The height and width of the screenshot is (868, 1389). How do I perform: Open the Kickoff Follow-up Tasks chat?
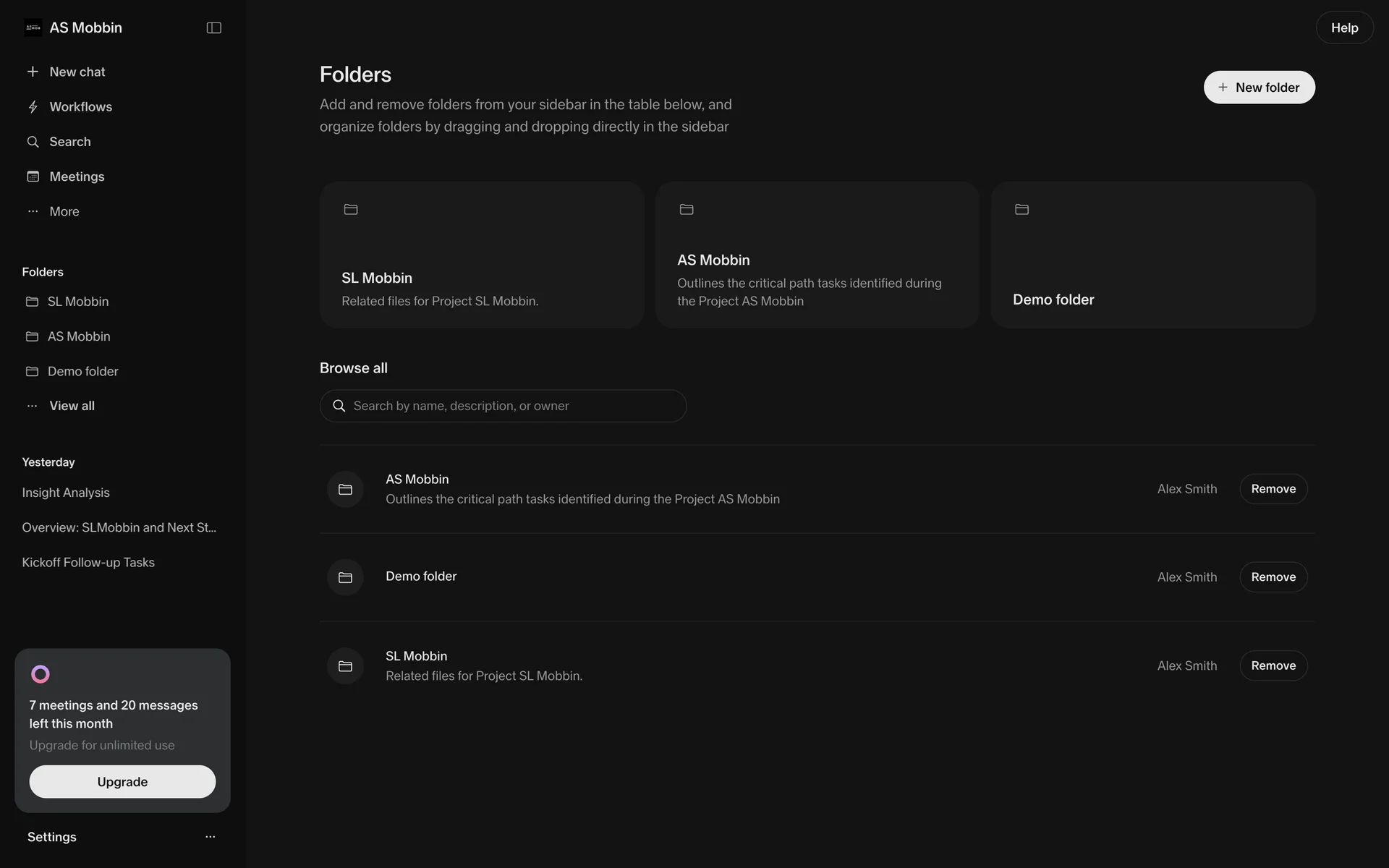click(x=88, y=563)
